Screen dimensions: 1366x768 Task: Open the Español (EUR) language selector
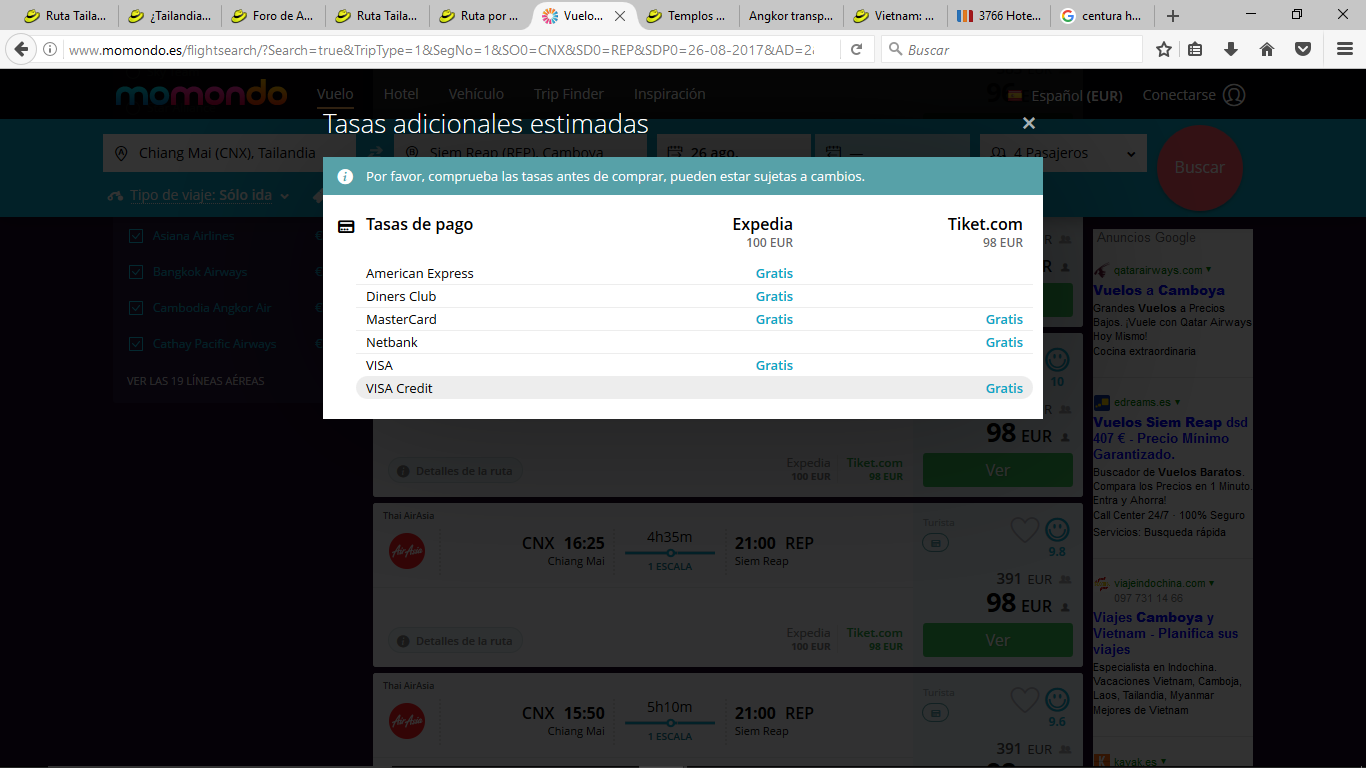(x=1065, y=96)
